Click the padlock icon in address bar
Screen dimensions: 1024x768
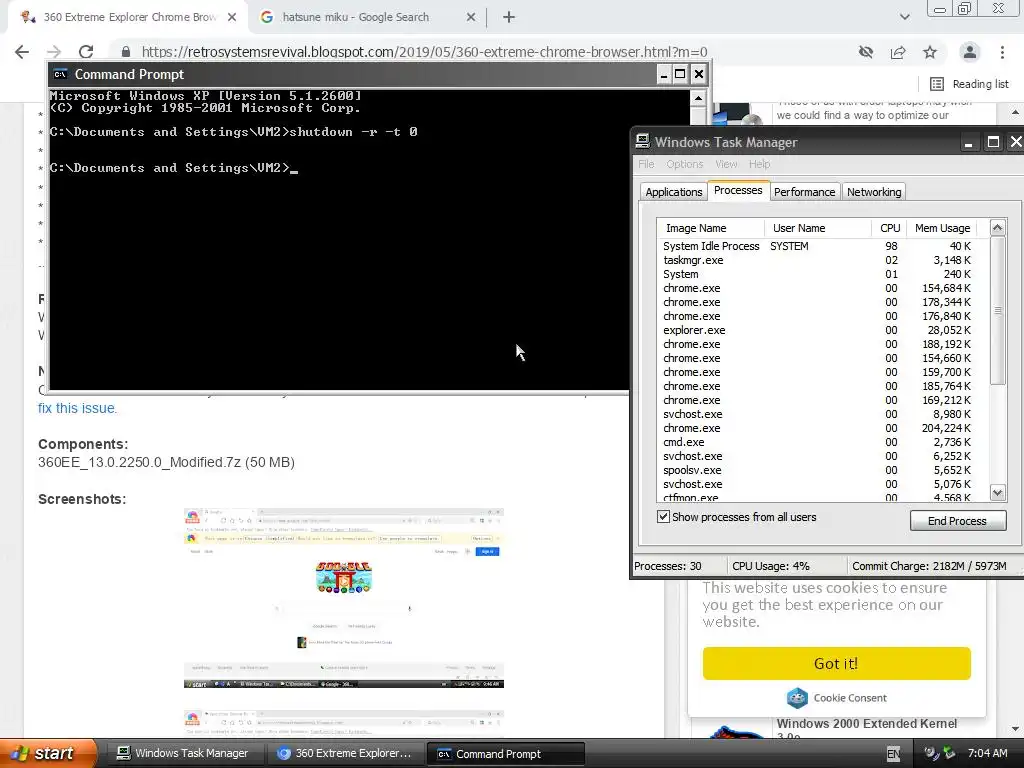point(126,52)
